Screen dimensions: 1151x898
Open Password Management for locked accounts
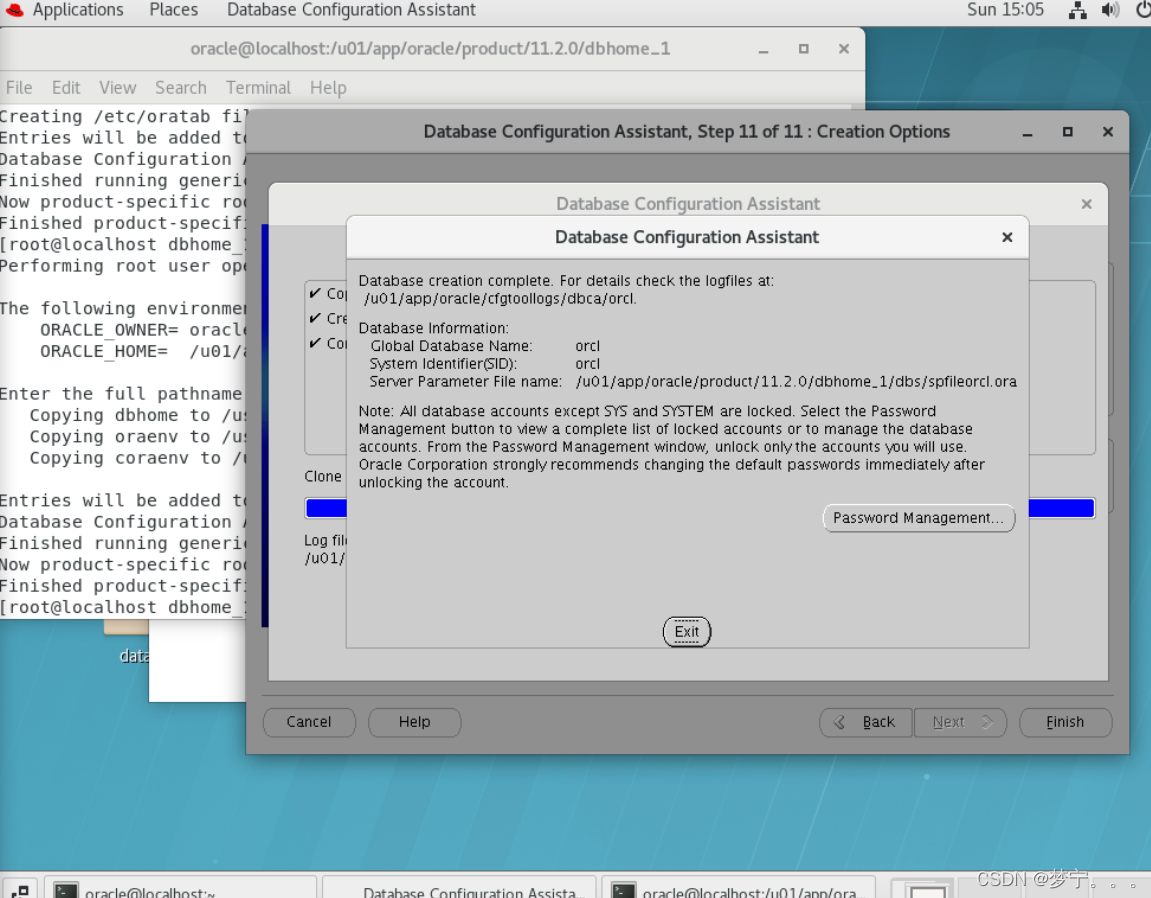click(917, 518)
